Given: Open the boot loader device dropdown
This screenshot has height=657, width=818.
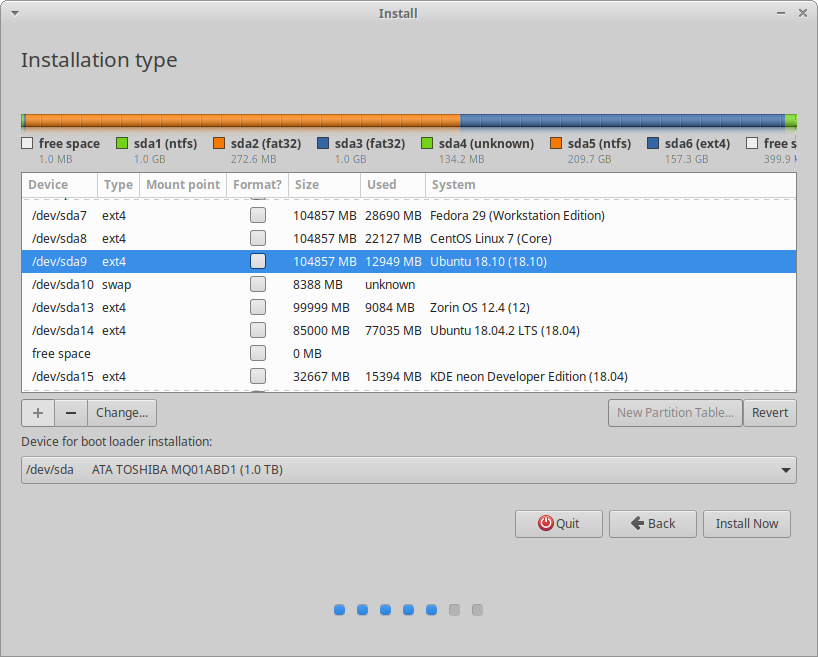Looking at the screenshot, I should click(408, 469).
